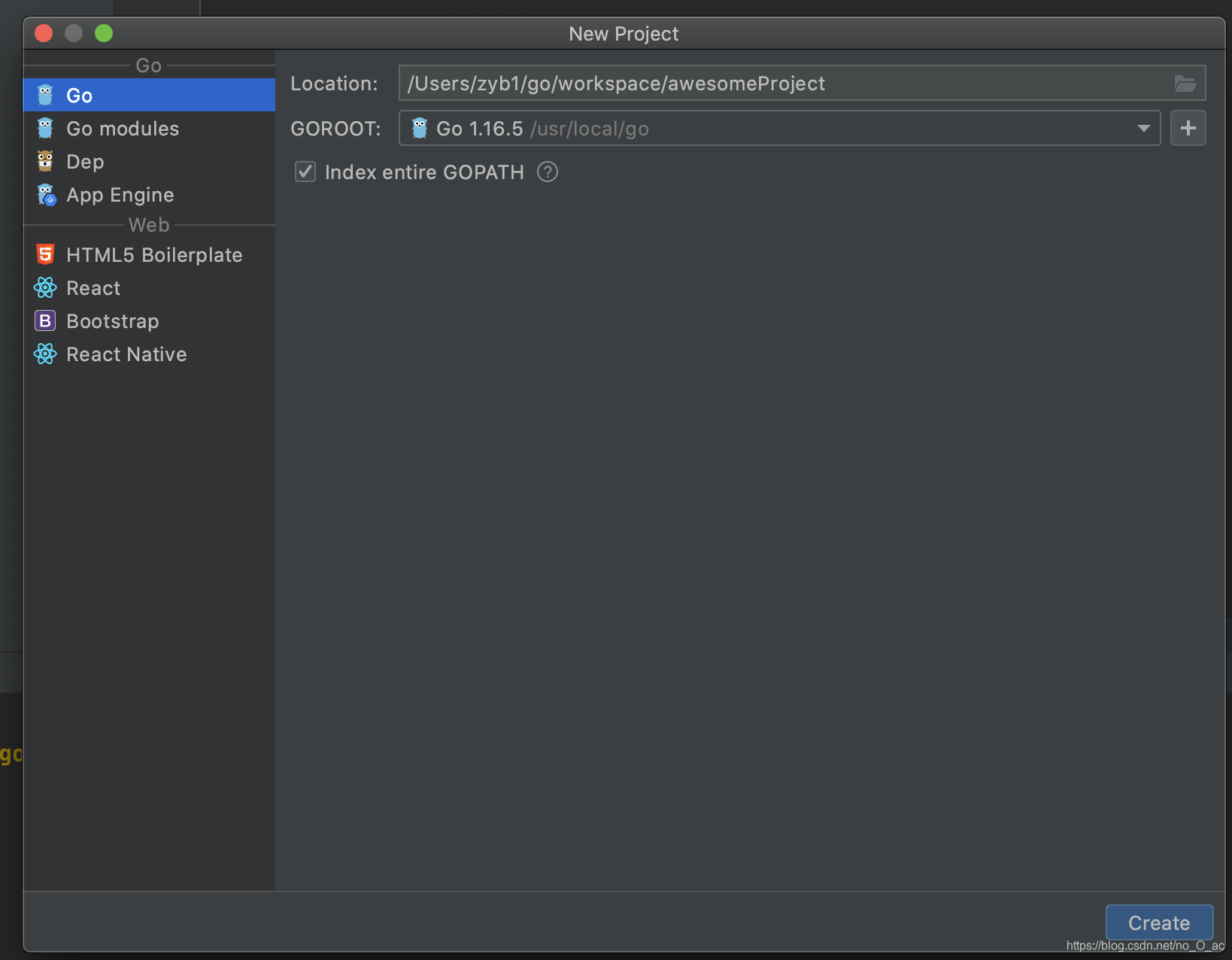This screenshot has width=1232, height=960.
Task: Select HTML5 Boilerplate template
Action: click(149, 255)
